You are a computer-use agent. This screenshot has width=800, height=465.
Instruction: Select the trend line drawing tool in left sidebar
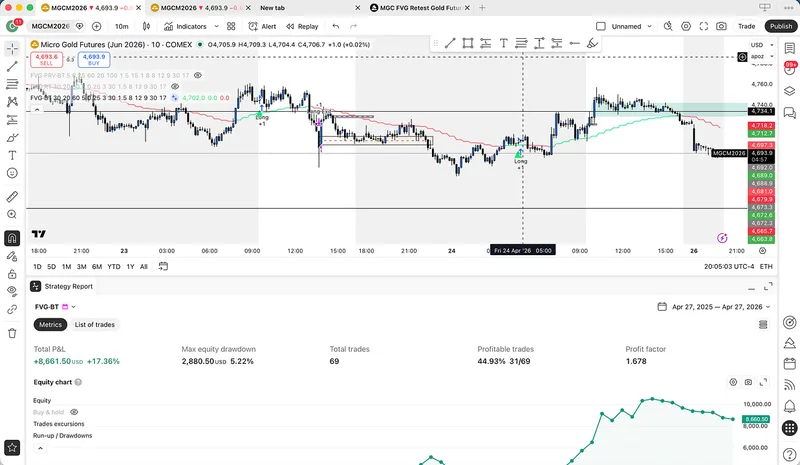pos(12,66)
